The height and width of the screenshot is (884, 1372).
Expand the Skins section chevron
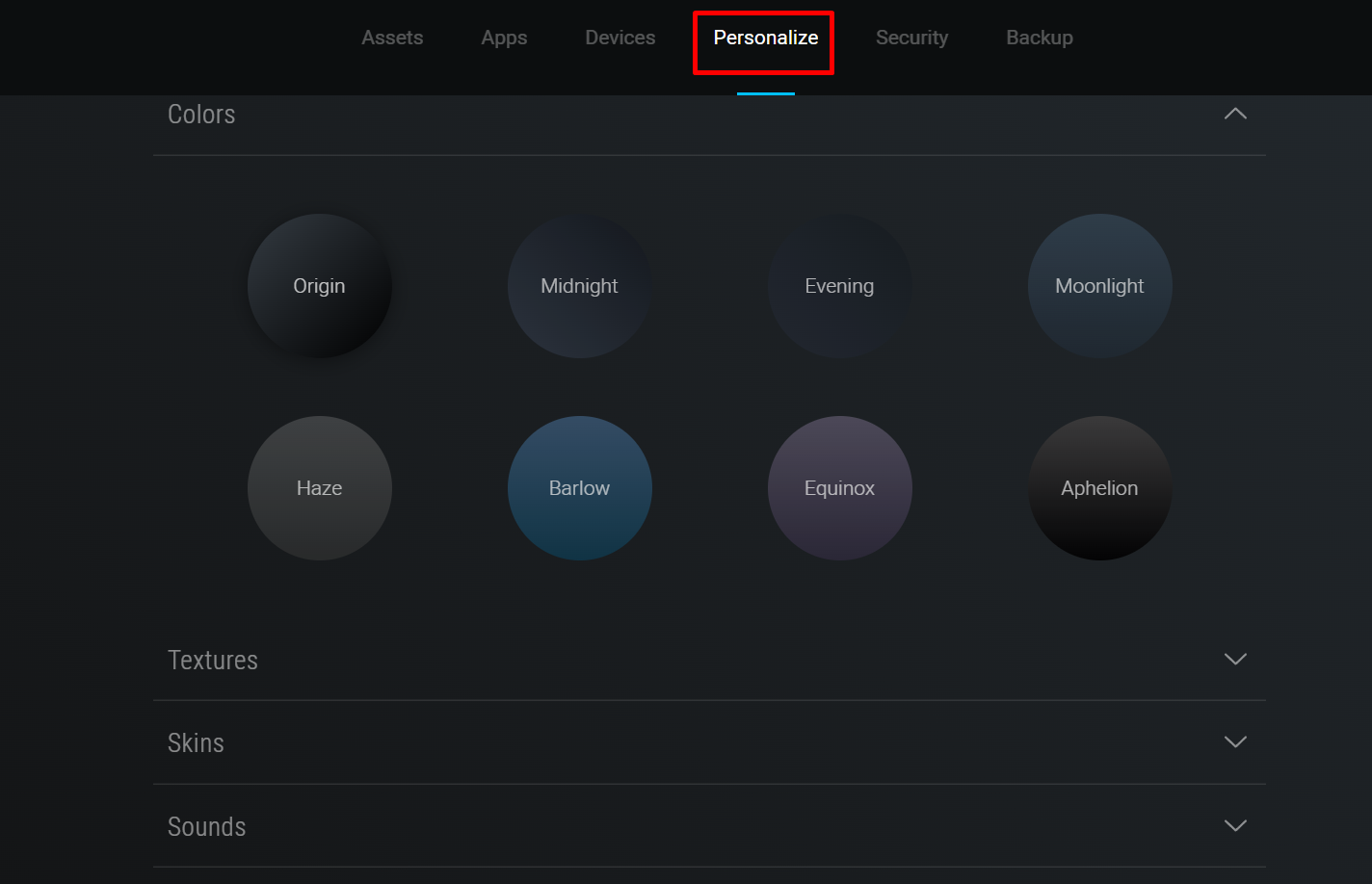pyautogui.click(x=1234, y=741)
